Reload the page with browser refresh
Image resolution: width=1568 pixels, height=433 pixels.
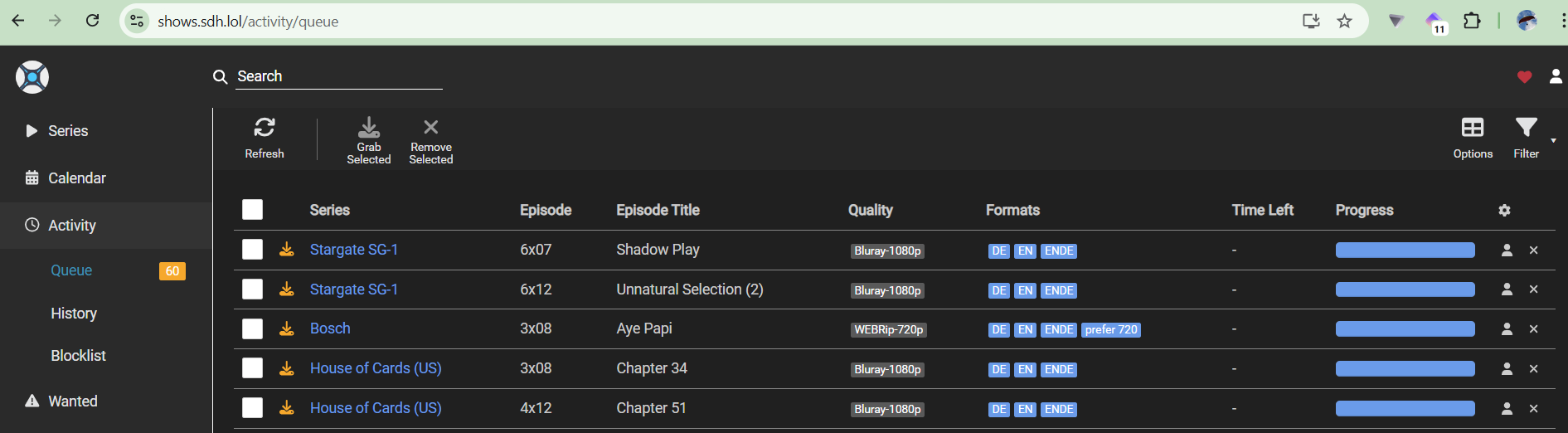(93, 21)
